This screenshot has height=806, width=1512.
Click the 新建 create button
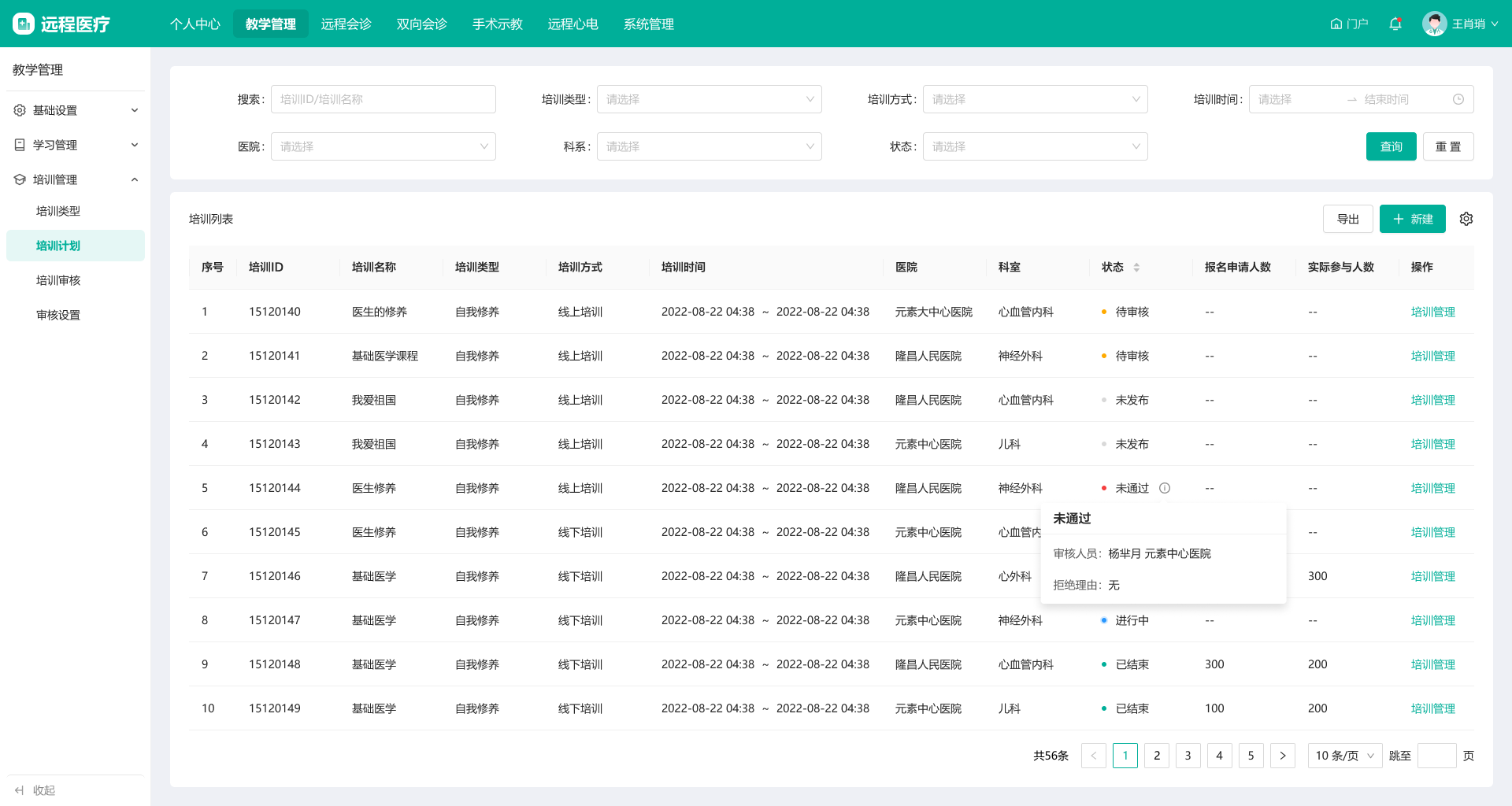[1412, 219]
